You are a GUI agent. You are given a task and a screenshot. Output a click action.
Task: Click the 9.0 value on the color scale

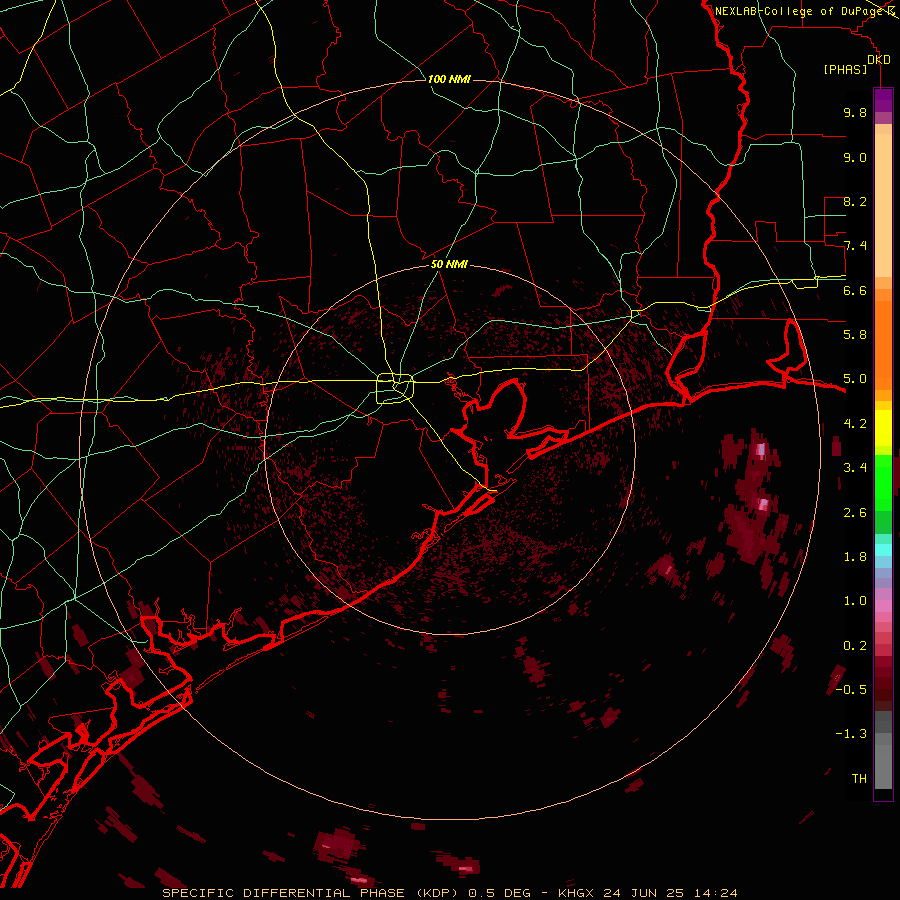point(855,157)
